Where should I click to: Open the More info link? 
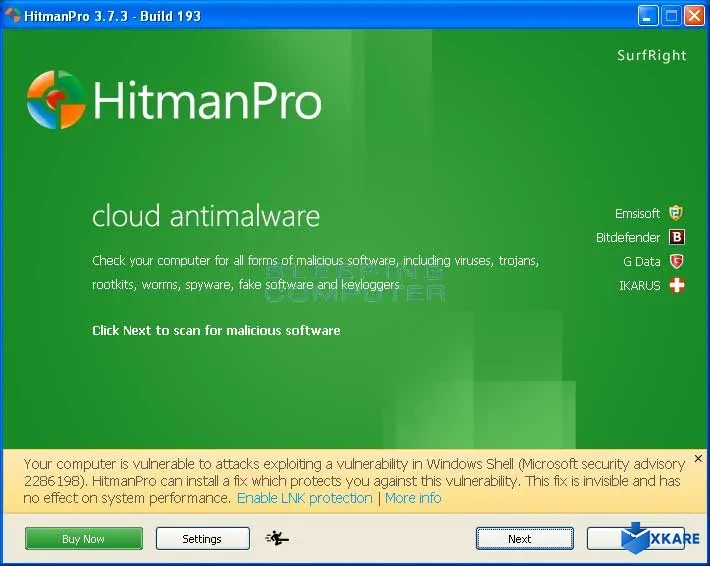(413, 498)
